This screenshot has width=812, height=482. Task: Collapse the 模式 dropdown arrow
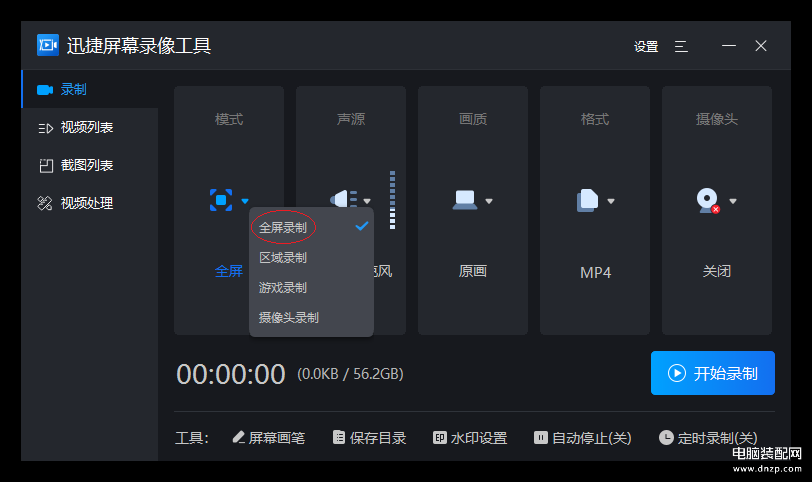(x=245, y=201)
